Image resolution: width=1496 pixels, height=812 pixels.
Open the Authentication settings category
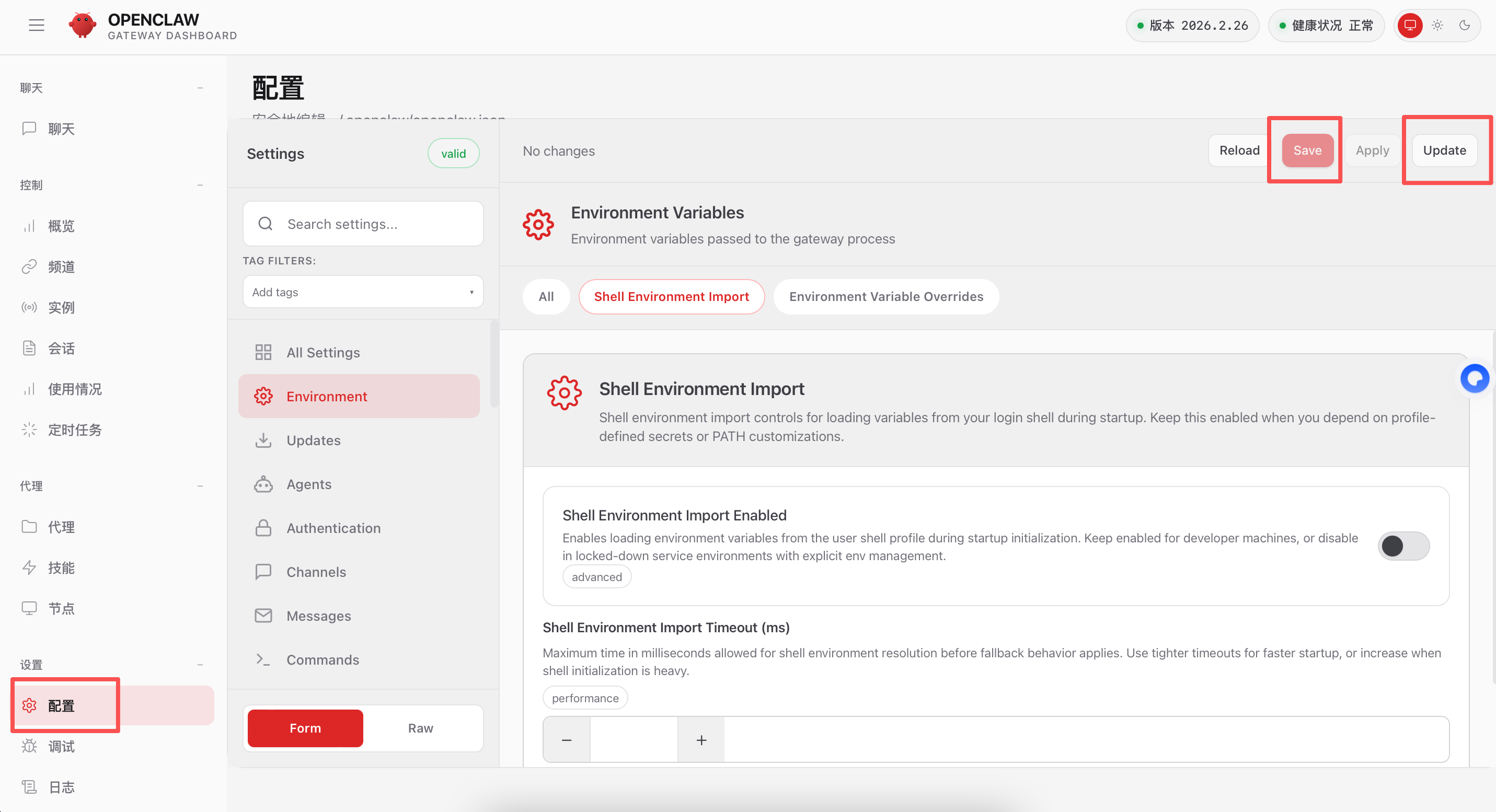333,528
